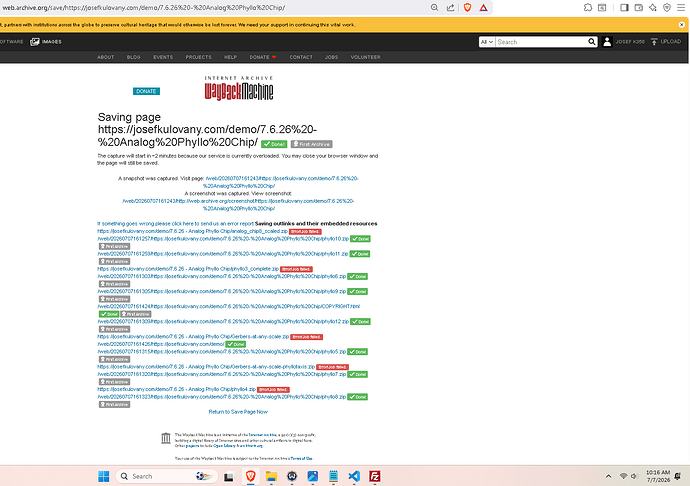Open the browser extensions puzzle icon
The height and width of the screenshot is (486, 690).
click(x=588, y=7)
